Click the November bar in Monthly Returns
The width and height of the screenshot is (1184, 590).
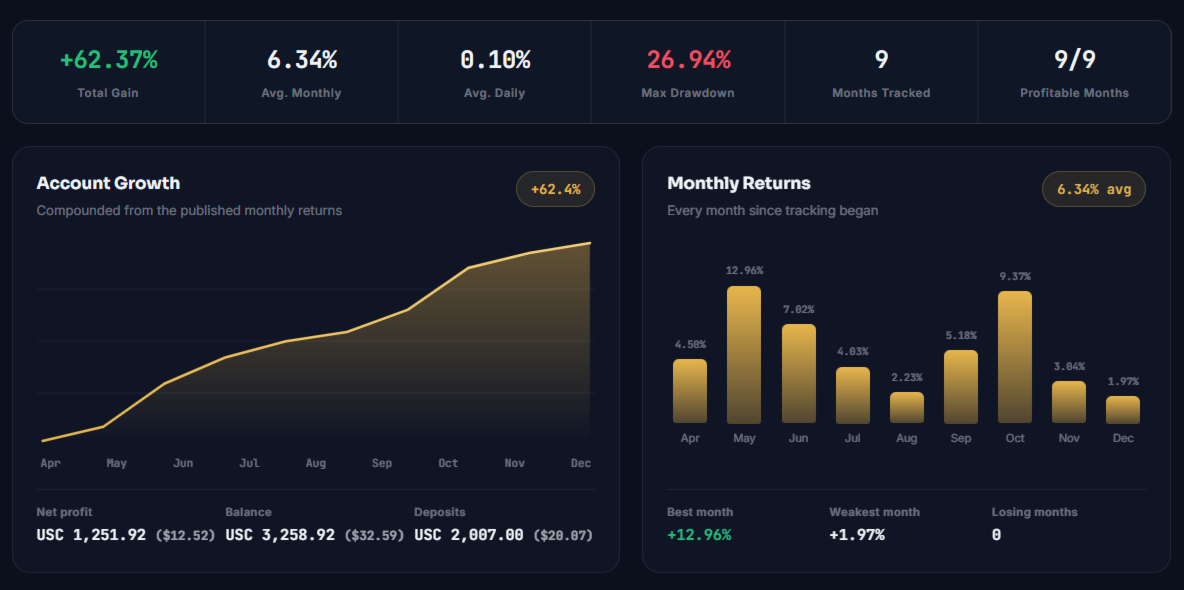pos(1069,402)
